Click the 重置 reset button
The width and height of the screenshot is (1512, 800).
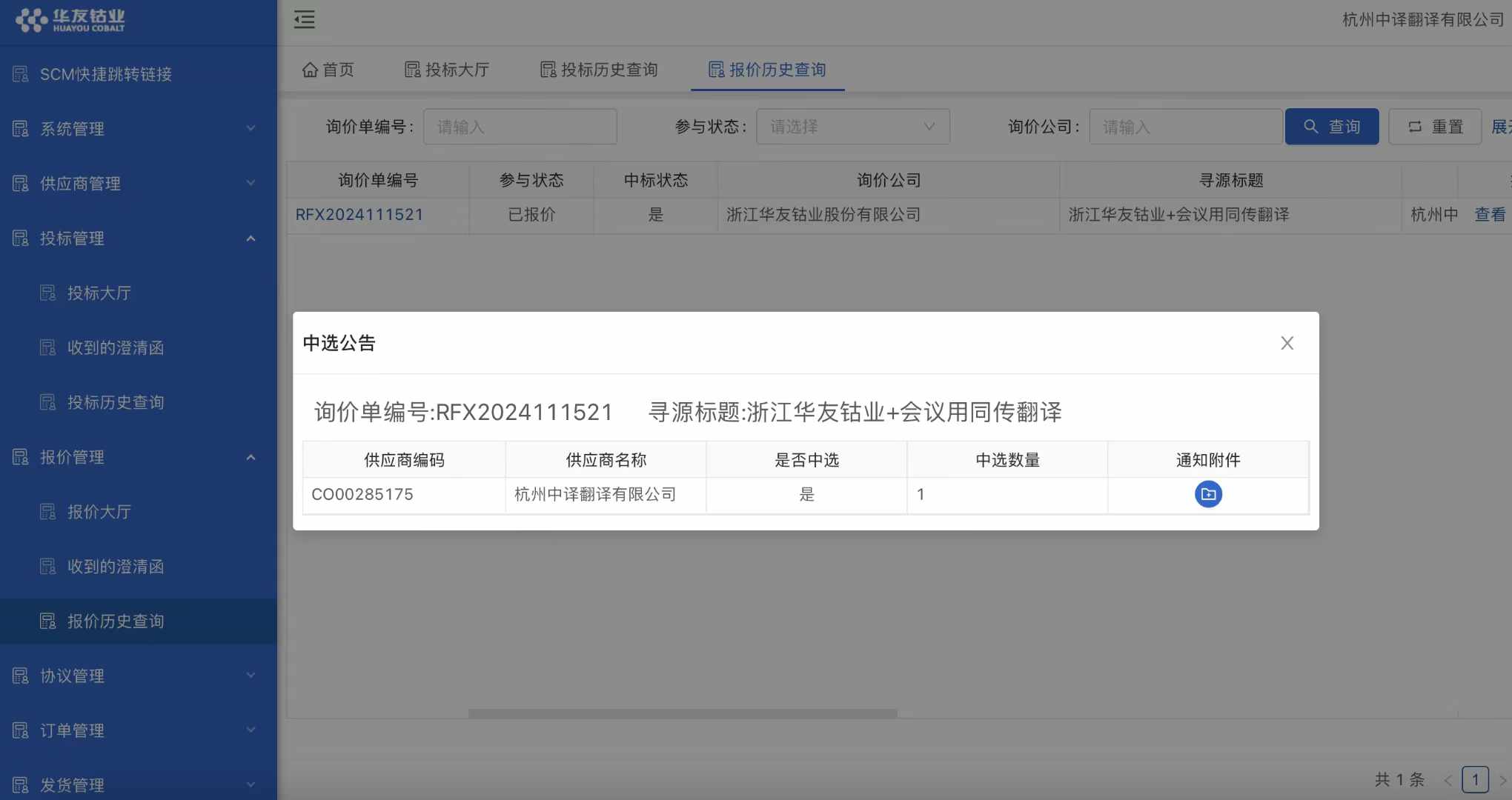[1435, 127]
